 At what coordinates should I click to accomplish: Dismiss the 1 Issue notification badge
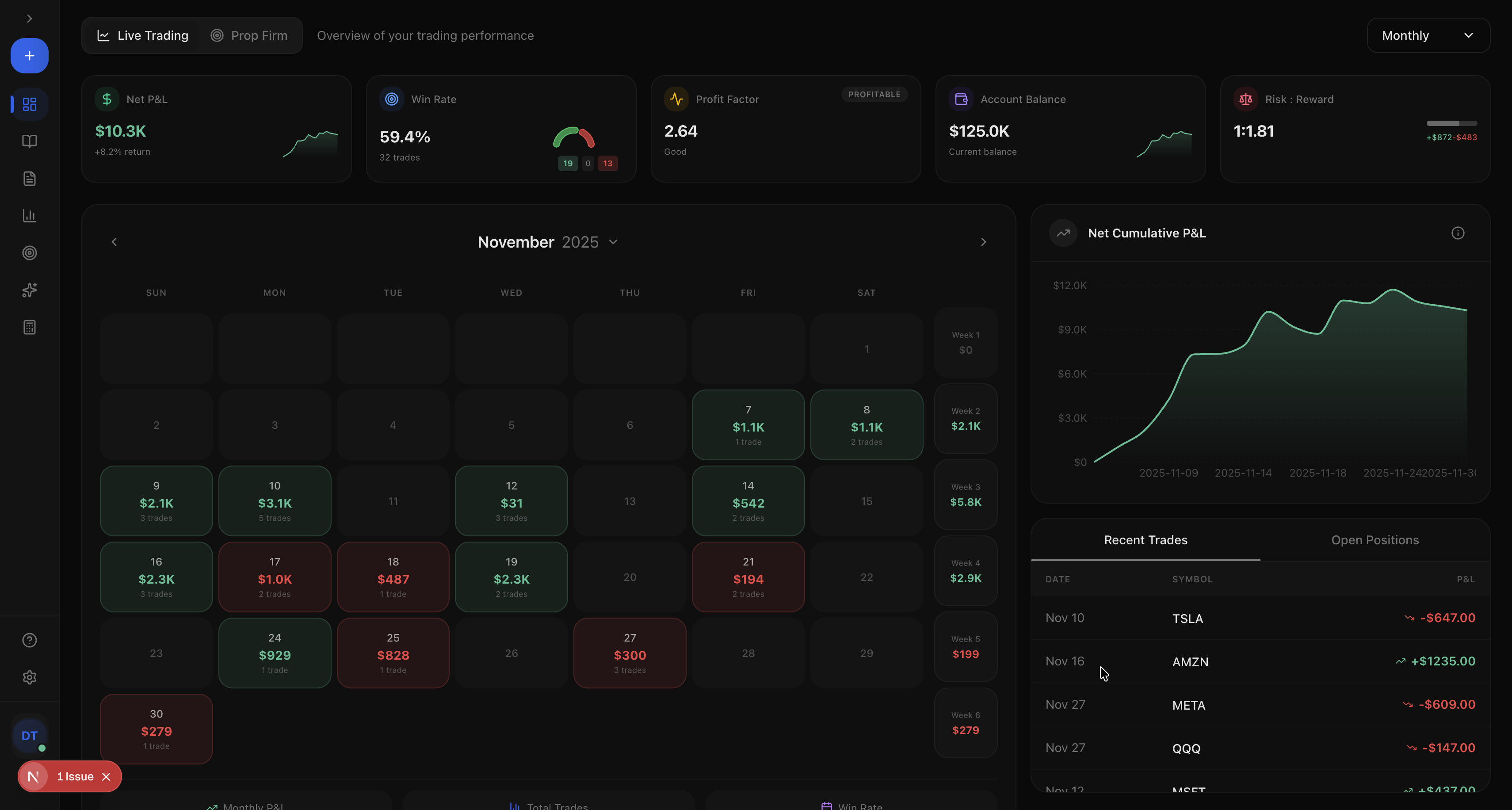coord(106,776)
